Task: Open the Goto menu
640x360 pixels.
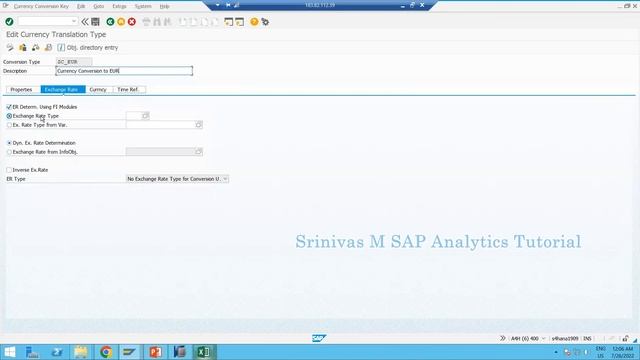Action: point(98,6)
